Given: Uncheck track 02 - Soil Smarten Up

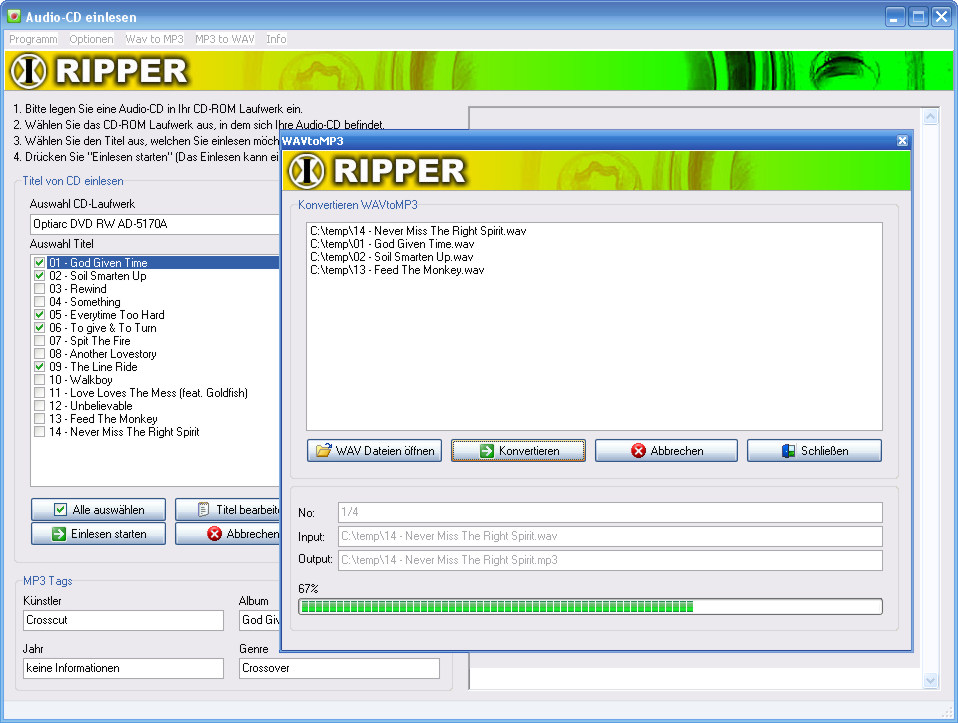Looking at the screenshot, I should (39, 276).
